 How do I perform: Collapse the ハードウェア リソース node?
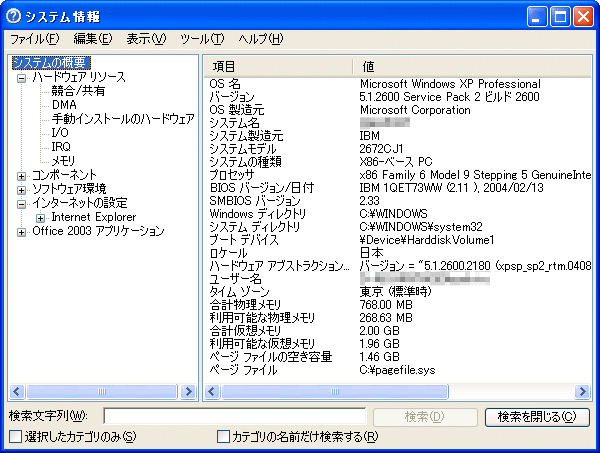pyautogui.click(x=21, y=78)
